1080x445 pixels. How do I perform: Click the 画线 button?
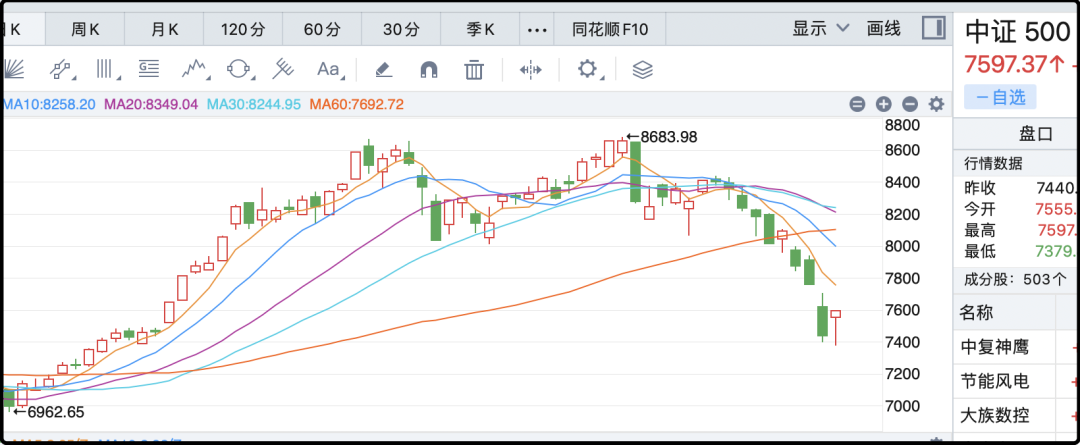coord(884,29)
